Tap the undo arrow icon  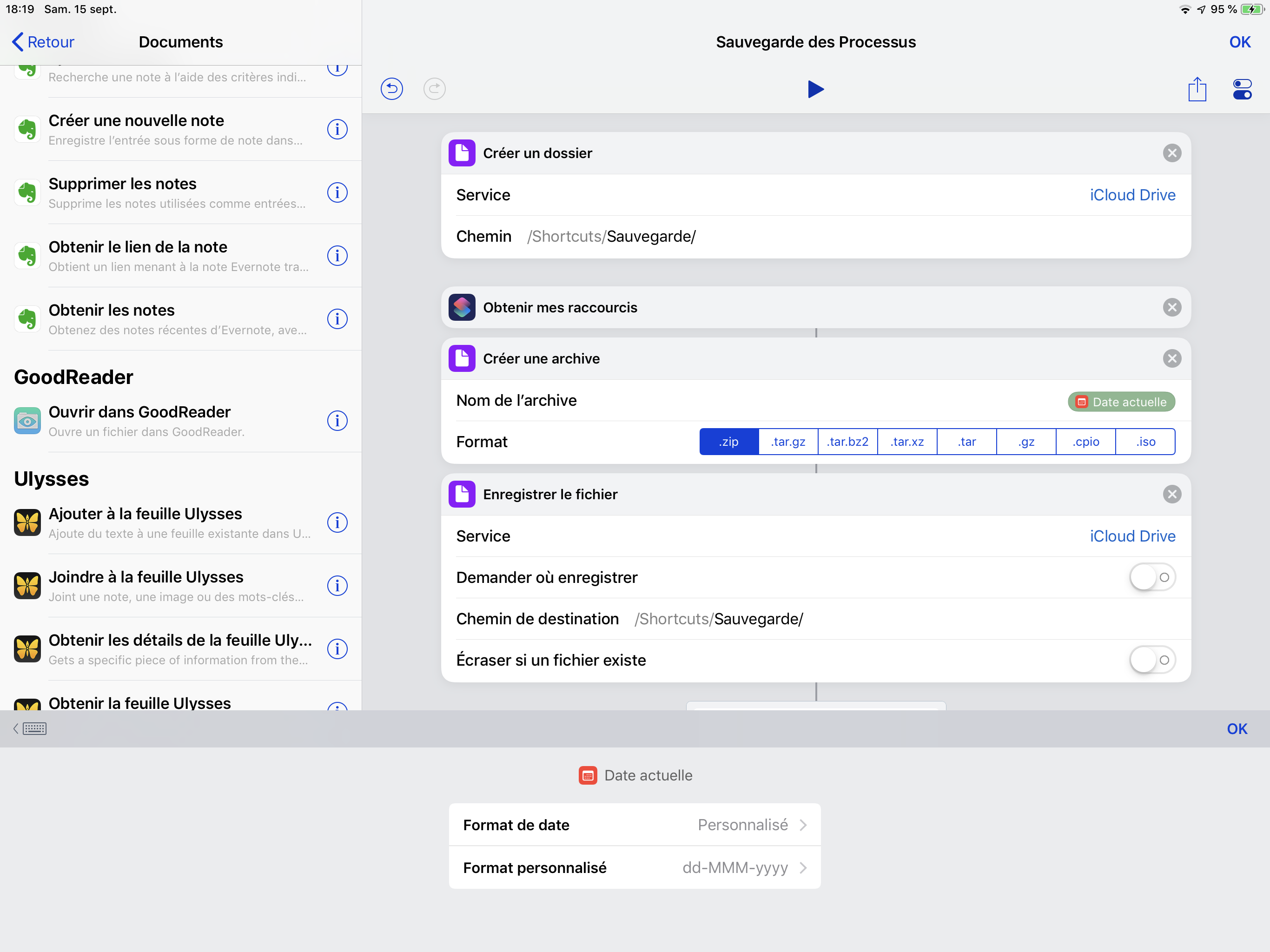pos(391,89)
